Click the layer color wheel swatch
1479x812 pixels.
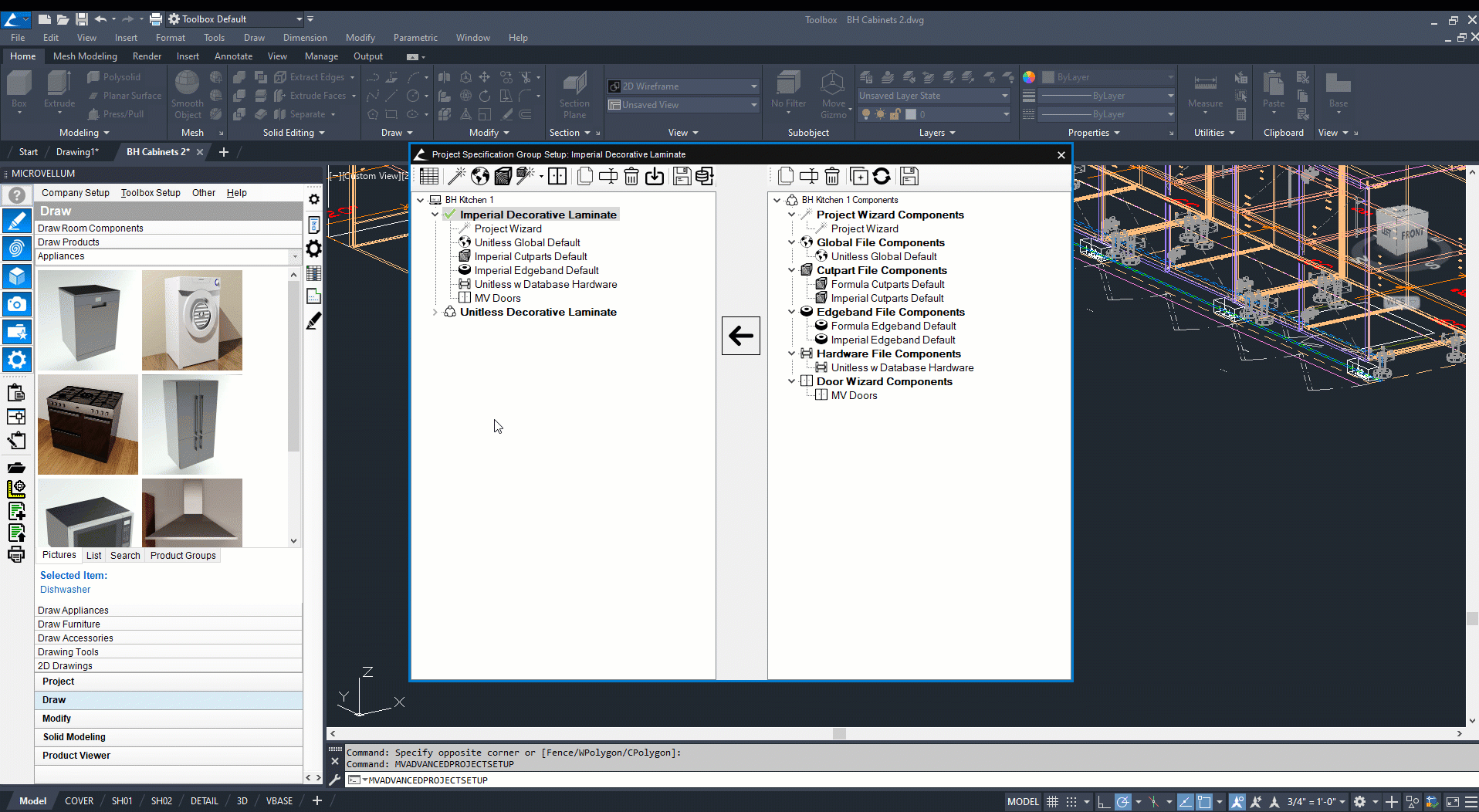point(1029,77)
